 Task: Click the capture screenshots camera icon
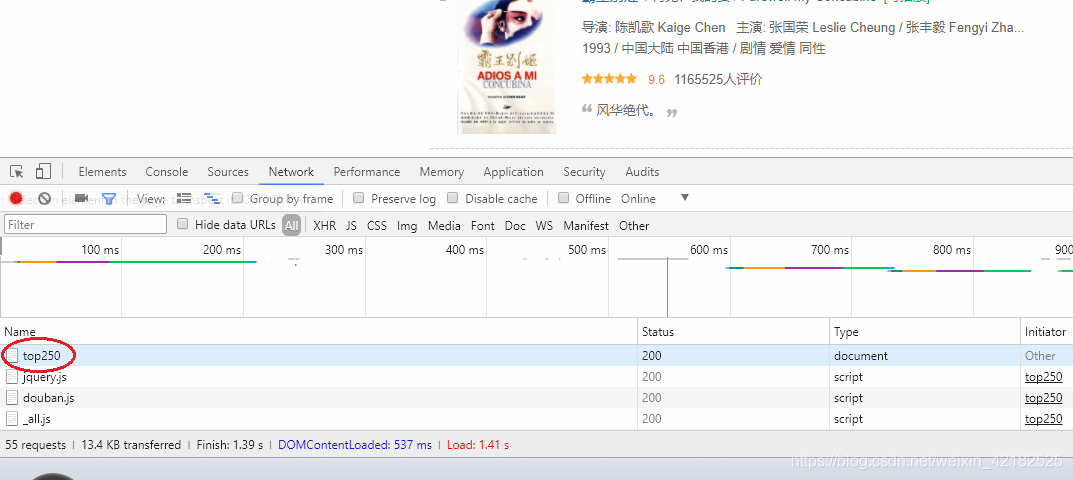(x=81, y=198)
